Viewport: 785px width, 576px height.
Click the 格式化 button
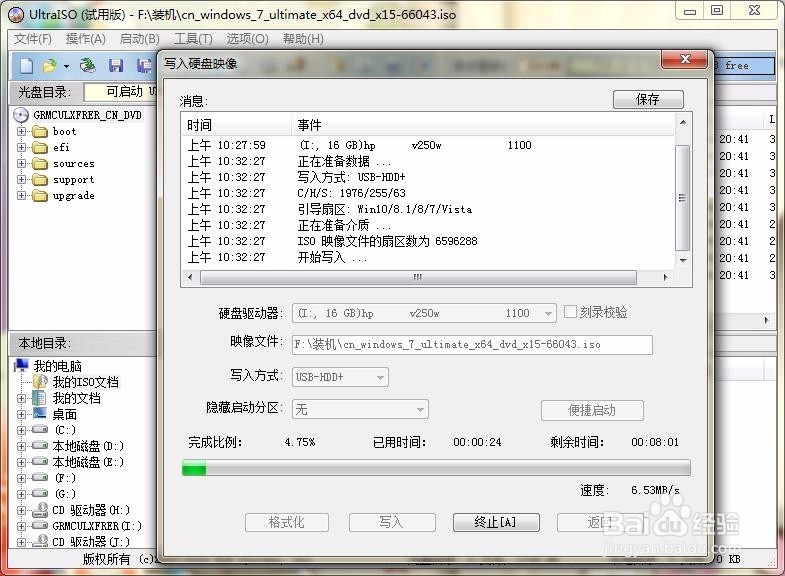pyautogui.click(x=286, y=522)
